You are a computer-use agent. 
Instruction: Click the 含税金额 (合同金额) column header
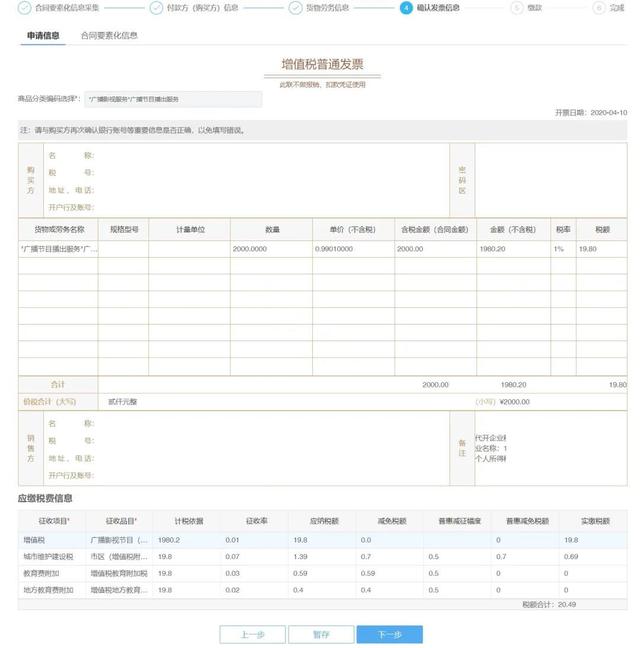[435, 229]
